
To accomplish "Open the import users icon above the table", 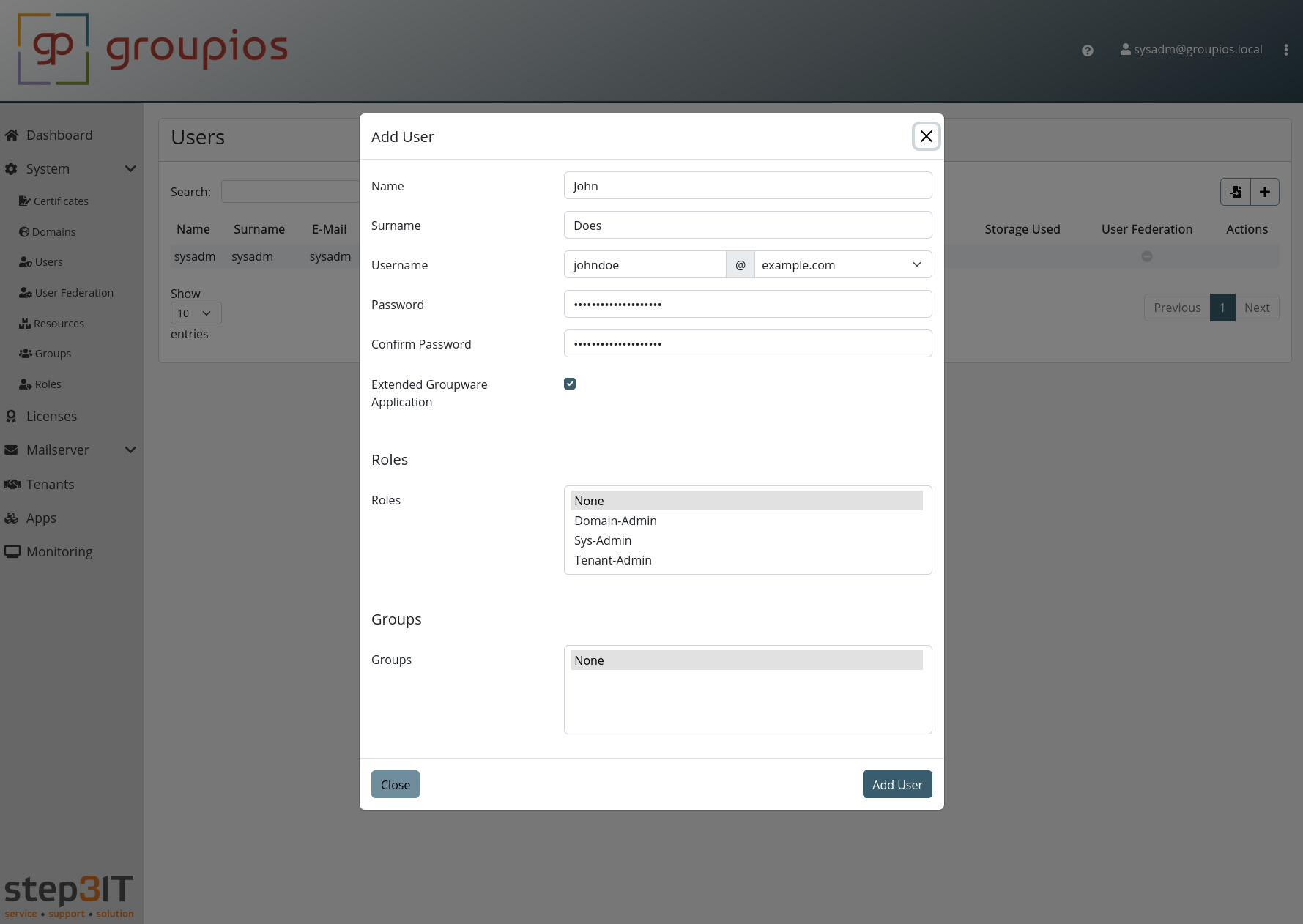I will coord(1236,191).
